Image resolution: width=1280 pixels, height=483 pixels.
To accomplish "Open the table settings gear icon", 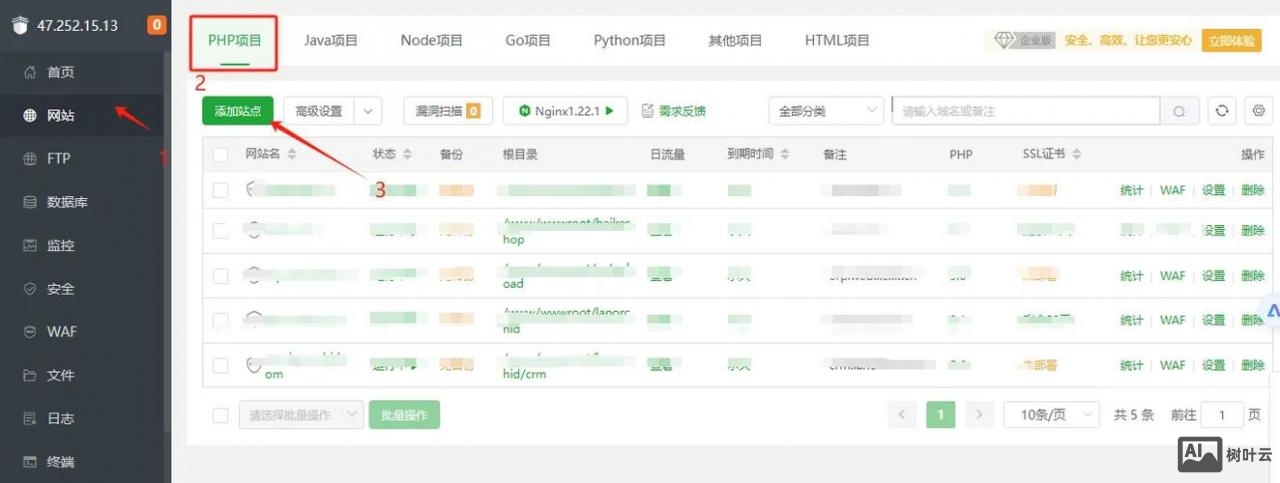I will point(1259,111).
